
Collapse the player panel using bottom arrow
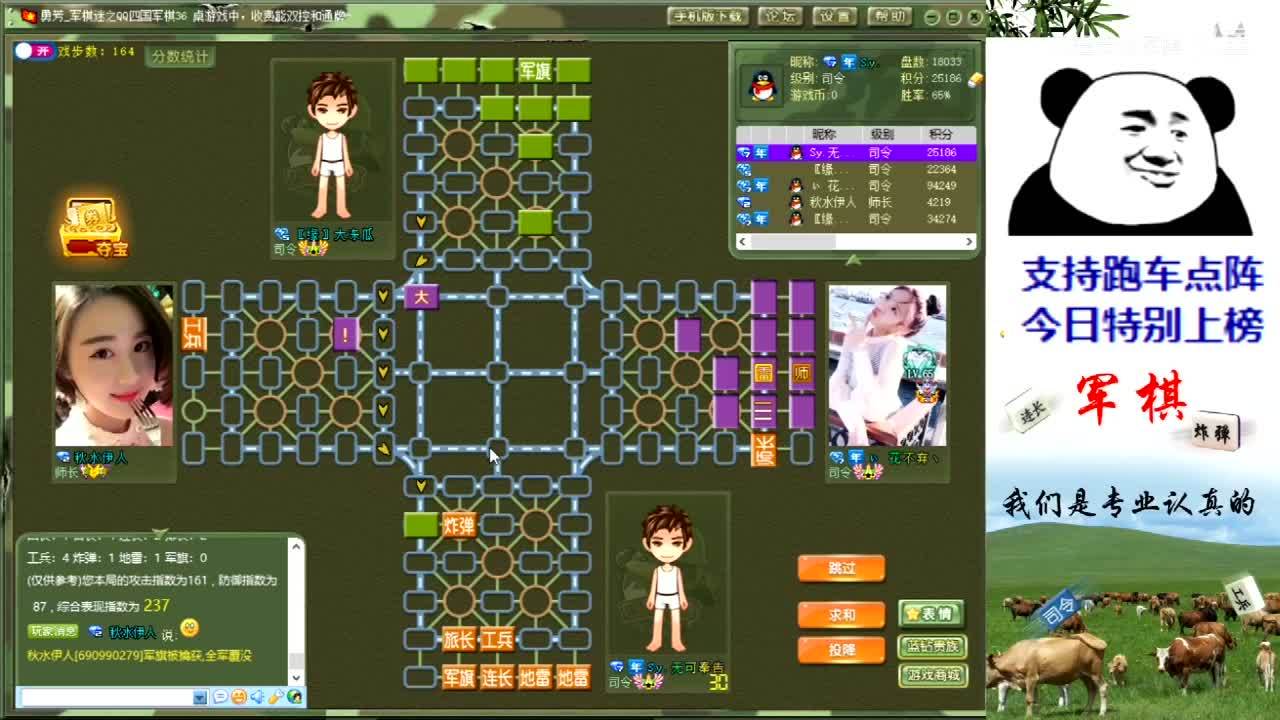coord(853,260)
